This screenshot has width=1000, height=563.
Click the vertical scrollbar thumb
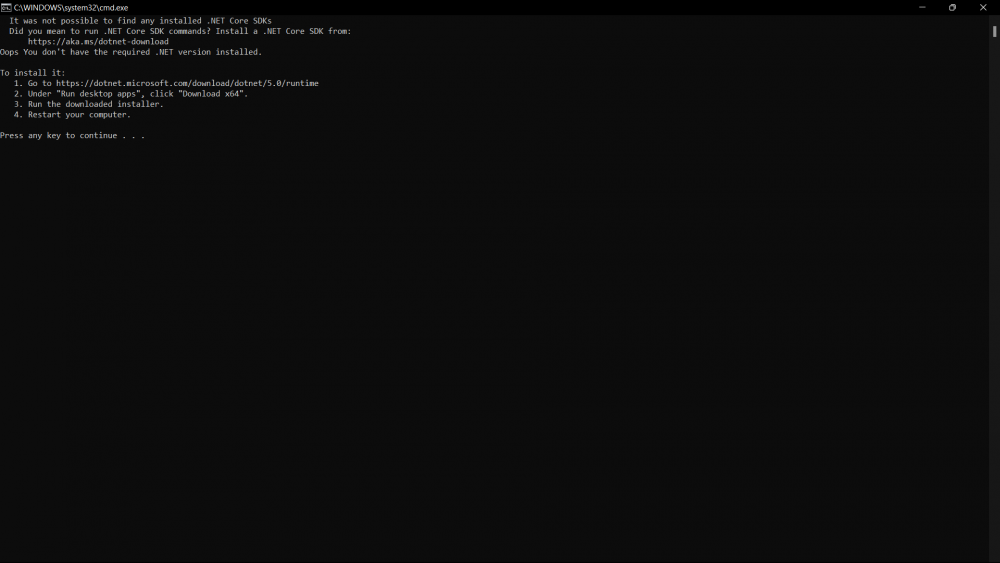[x=994, y=31]
